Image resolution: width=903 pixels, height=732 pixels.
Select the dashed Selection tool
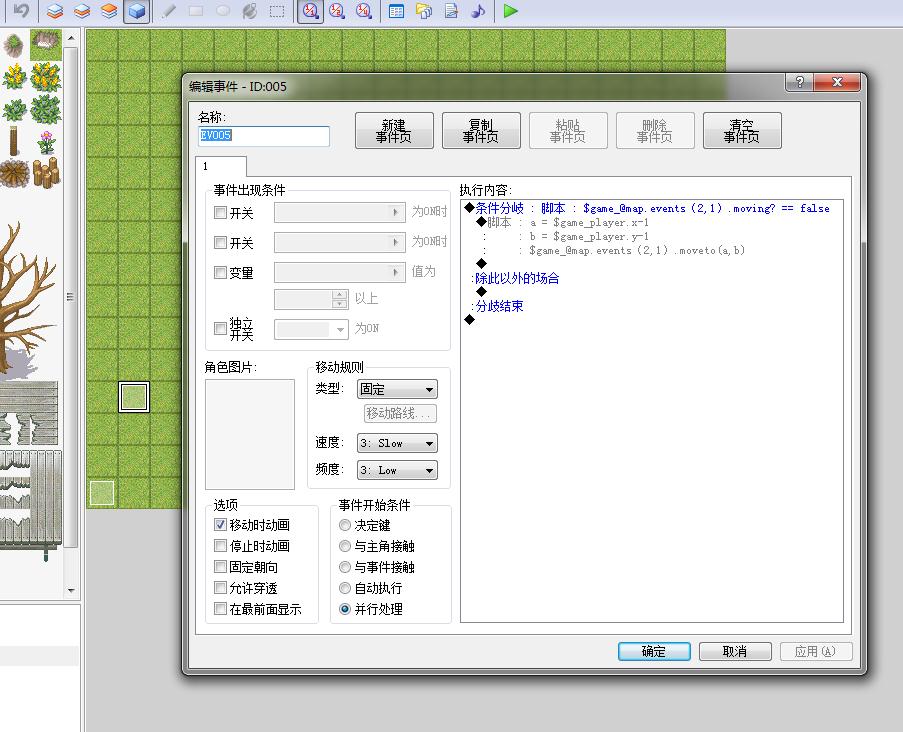[277, 10]
